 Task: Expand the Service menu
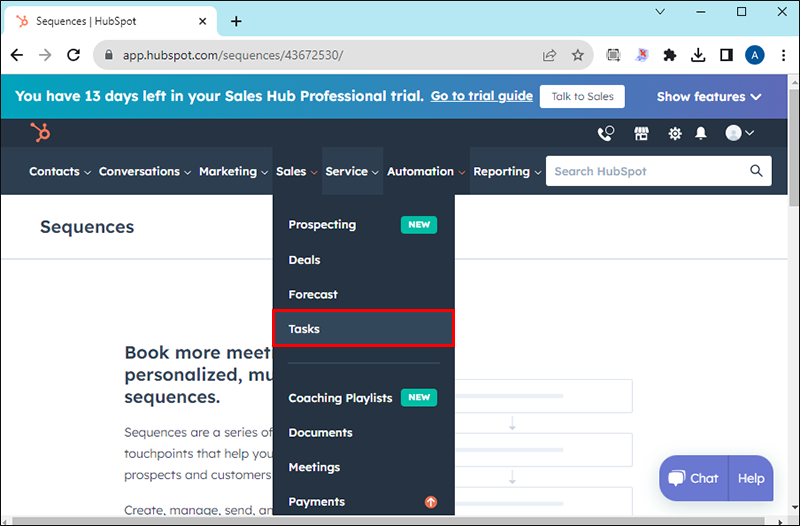[x=352, y=171]
